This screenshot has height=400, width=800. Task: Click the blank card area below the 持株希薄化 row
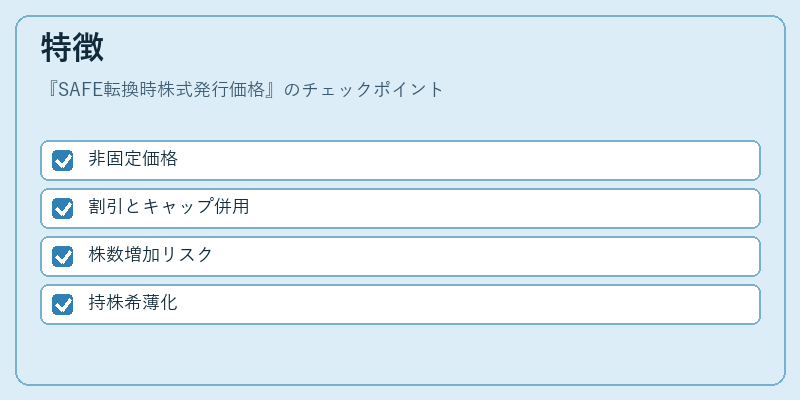[x=400, y=354]
